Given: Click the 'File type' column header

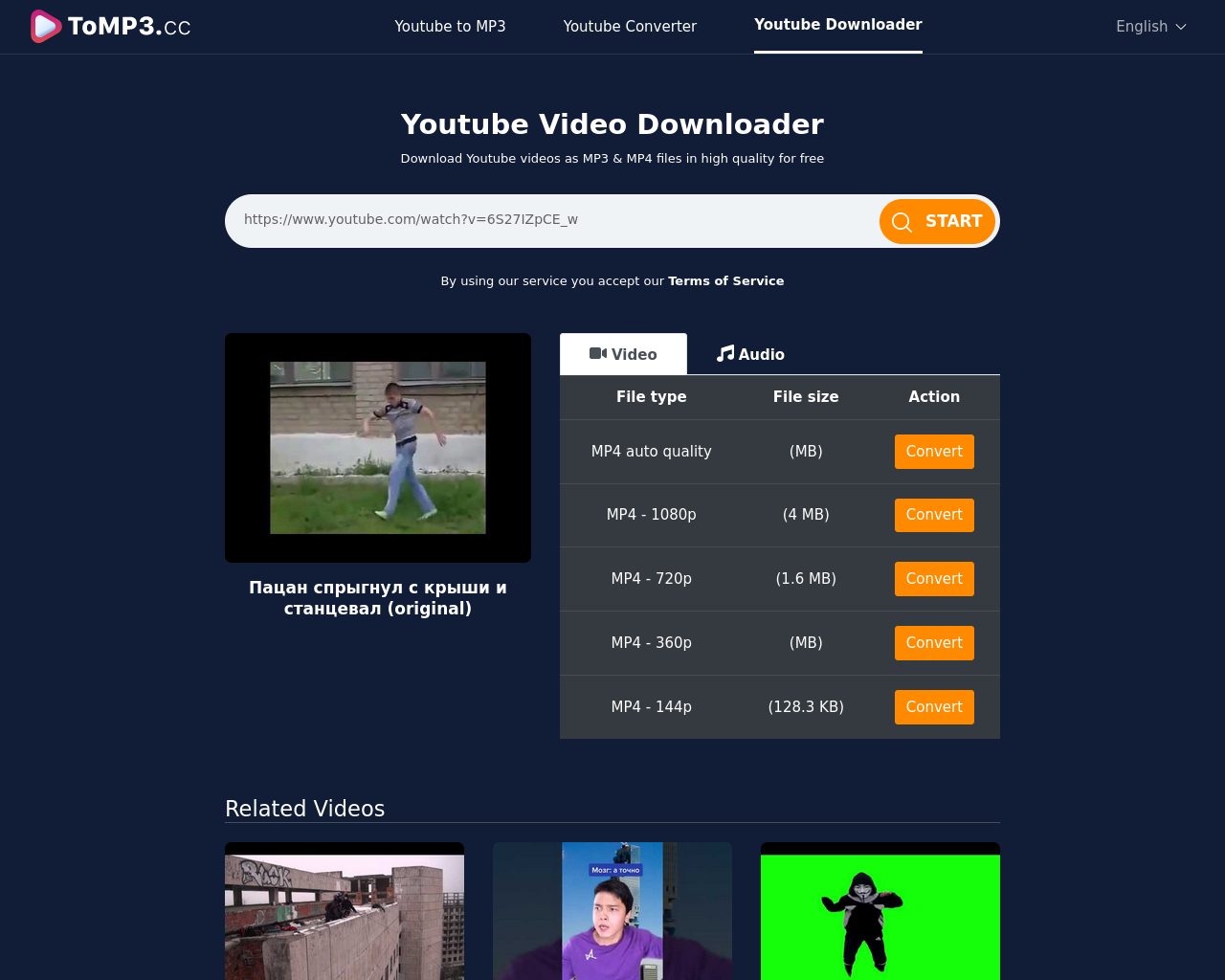Looking at the screenshot, I should (x=652, y=397).
